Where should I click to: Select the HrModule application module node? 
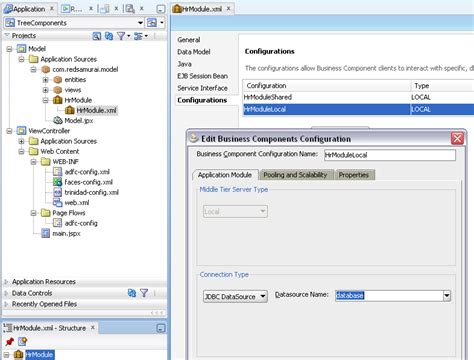(x=78, y=100)
